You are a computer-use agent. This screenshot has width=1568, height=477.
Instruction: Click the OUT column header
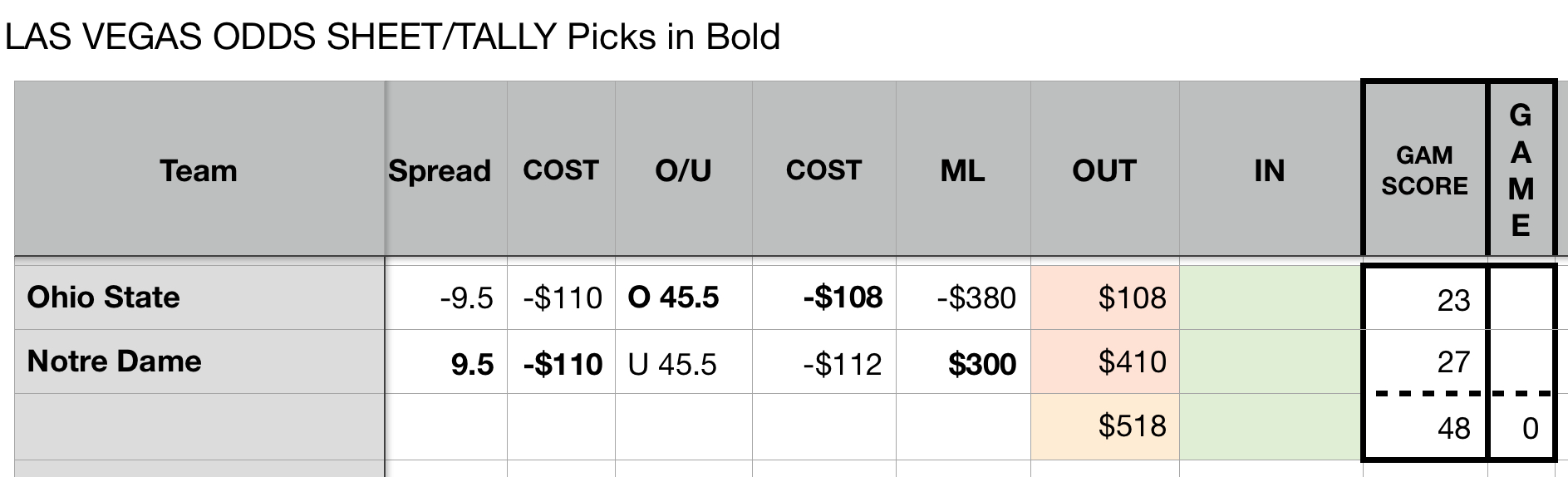tap(1103, 170)
